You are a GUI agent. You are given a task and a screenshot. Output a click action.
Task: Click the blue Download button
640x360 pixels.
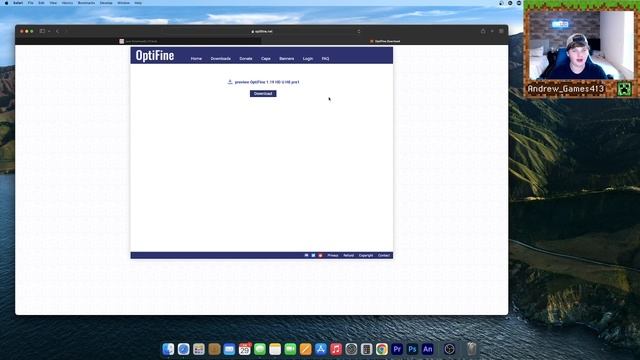[x=263, y=93]
